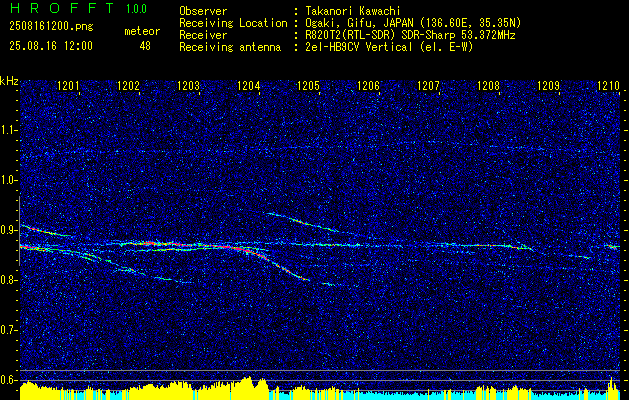
Task: Click the kHz axis unit label
Action: point(9,81)
